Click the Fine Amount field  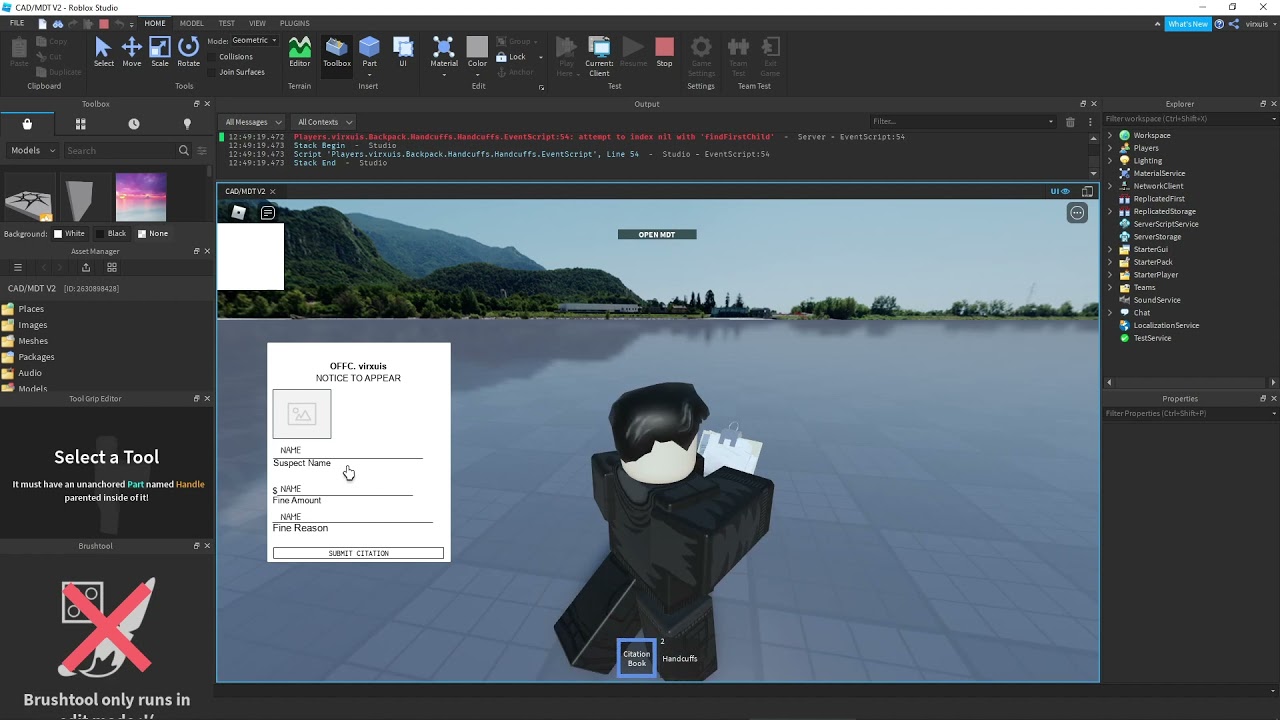345,489
